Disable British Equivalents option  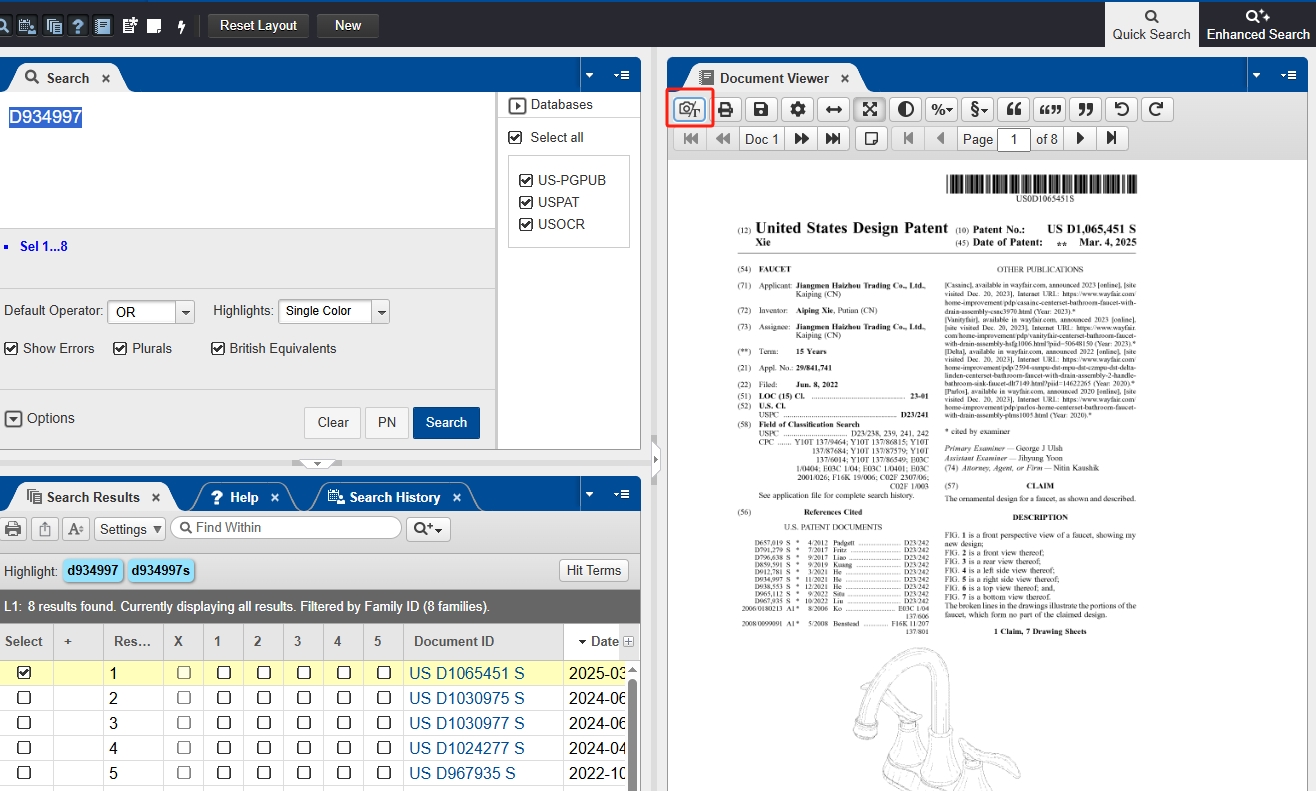(x=217, y=349)
